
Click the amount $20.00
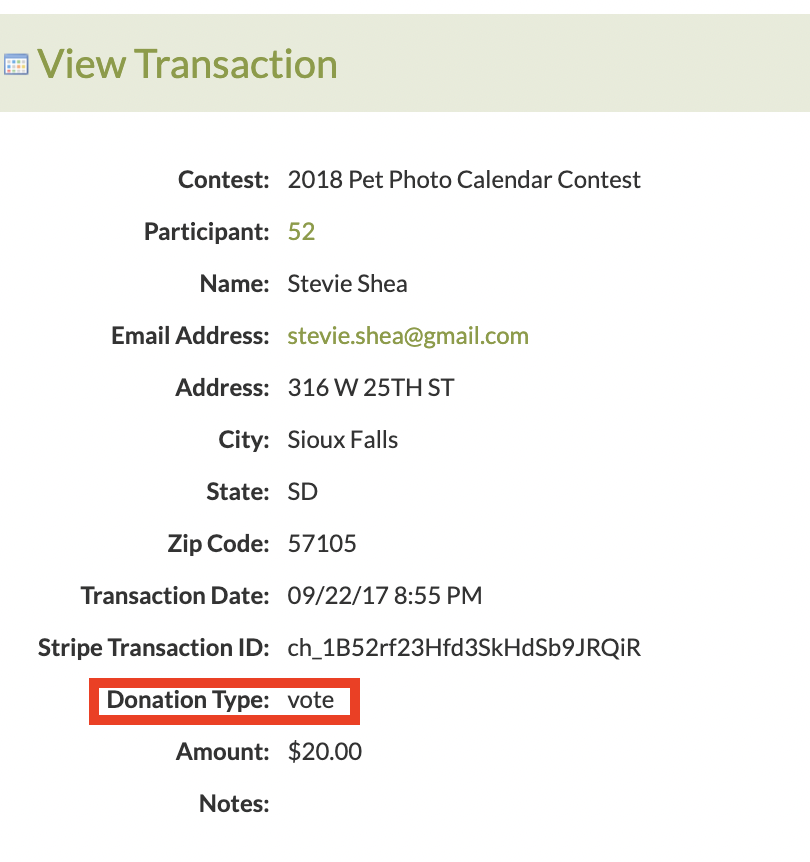pos(324,752)
